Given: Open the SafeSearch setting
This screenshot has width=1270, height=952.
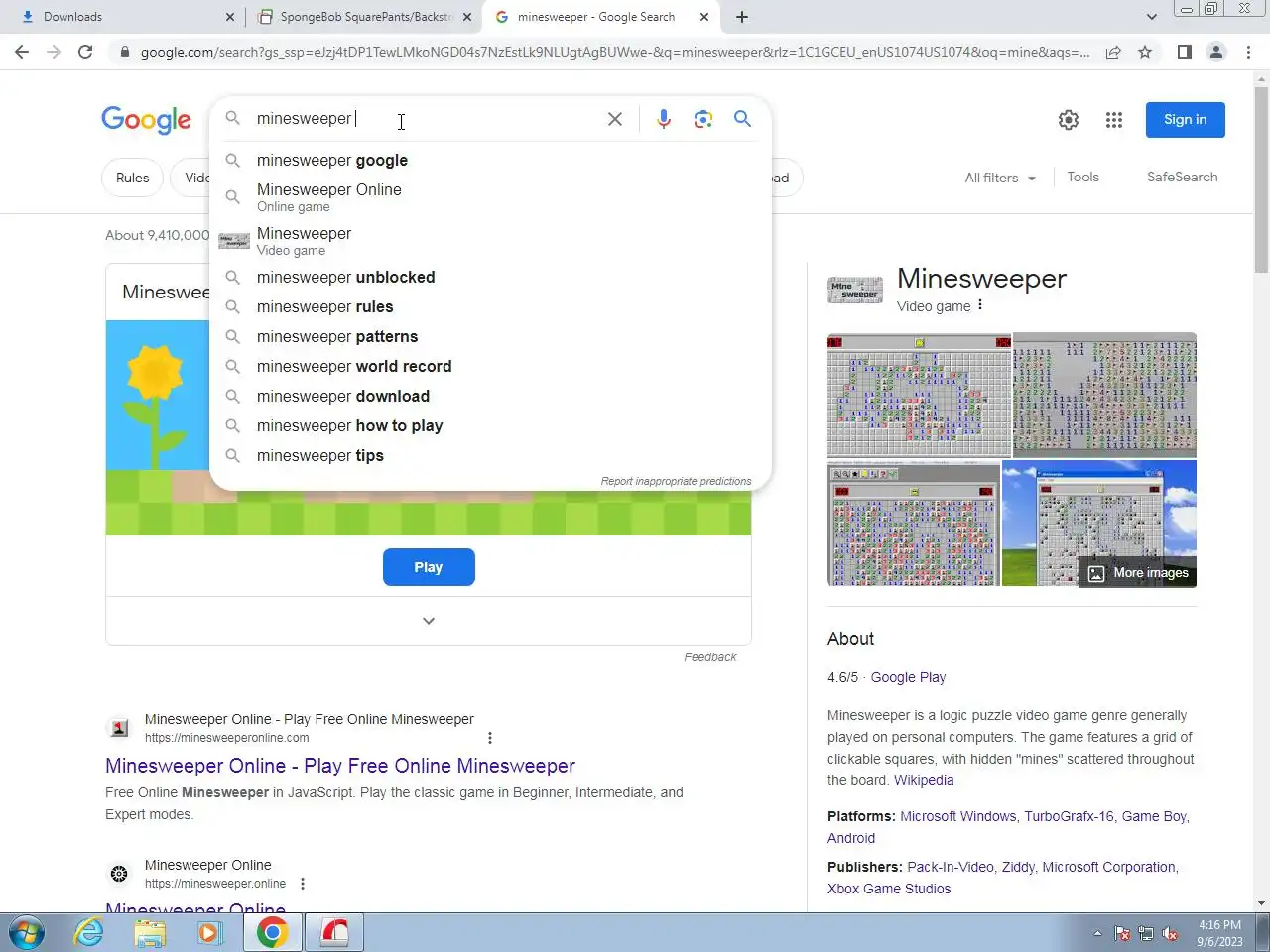Looking at the screenshot, I should pos(1182,177).
